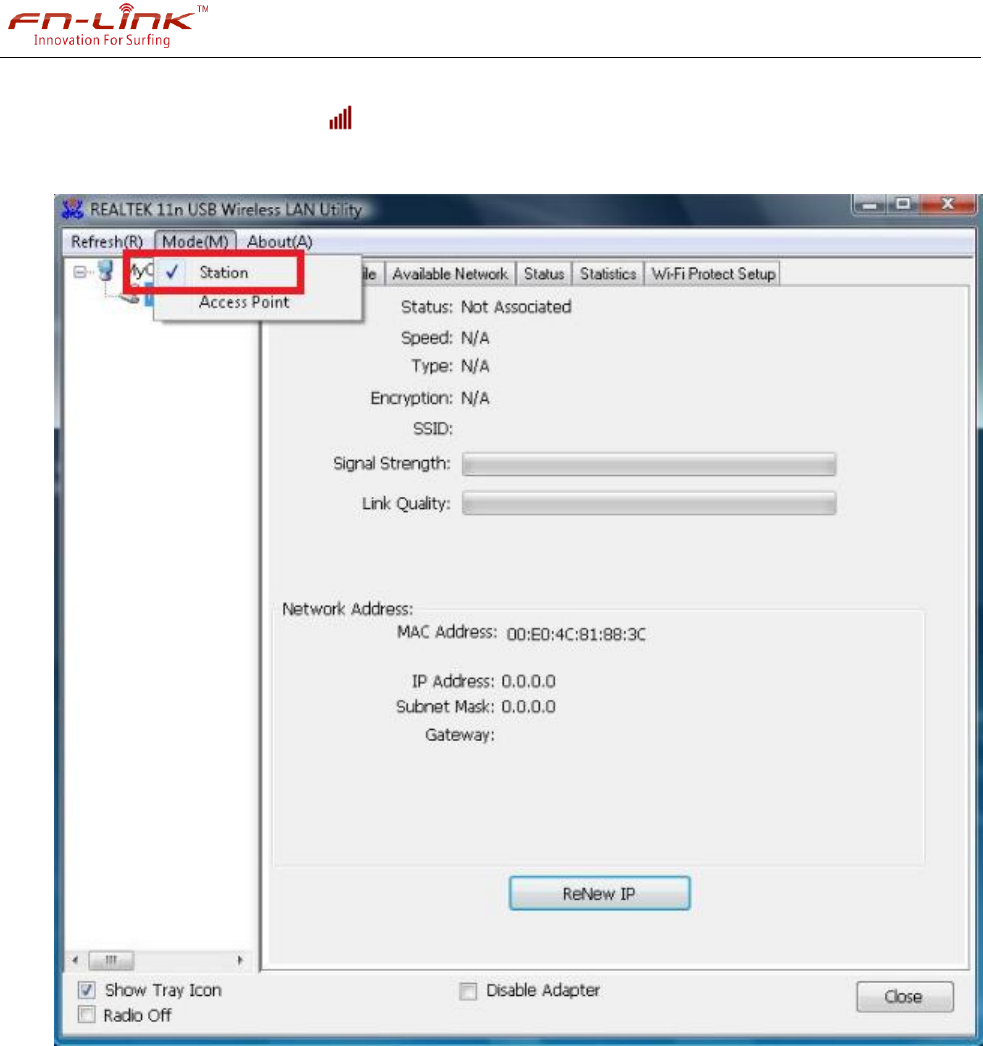This screenshot has width=983, height=1046.
Task: Click the red signal bars icon
Action: click(341, 118)
